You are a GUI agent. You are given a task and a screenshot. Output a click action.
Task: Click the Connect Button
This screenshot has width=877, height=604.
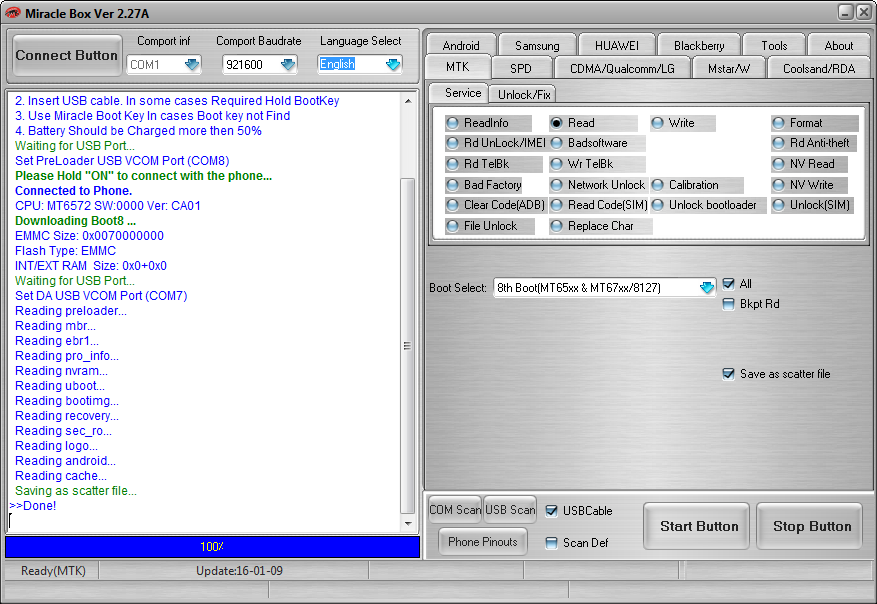pyautogui.click(x=67, y=55)
